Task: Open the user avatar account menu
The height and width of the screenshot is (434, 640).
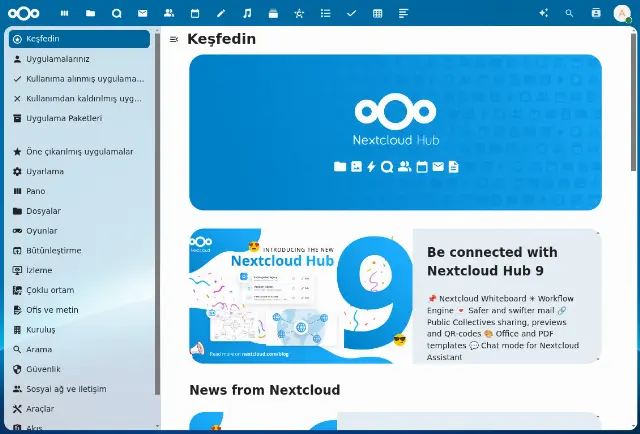Action: click(622, 13)
